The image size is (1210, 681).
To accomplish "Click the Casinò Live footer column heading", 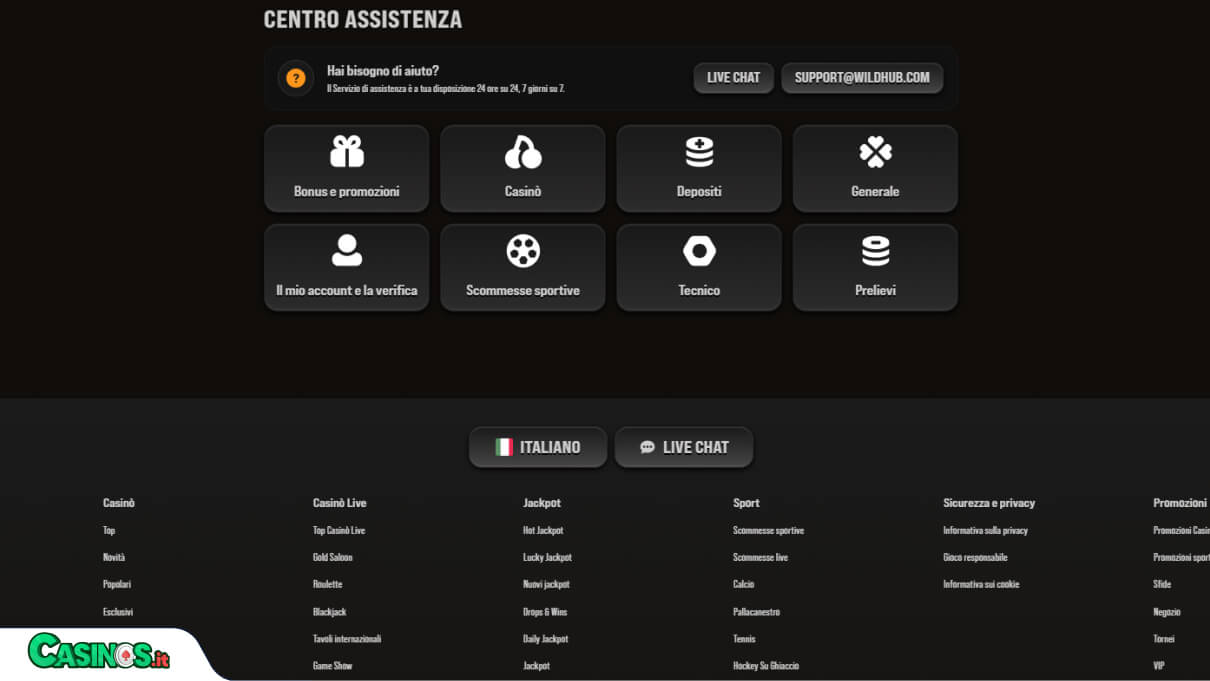I will [340, 503].
